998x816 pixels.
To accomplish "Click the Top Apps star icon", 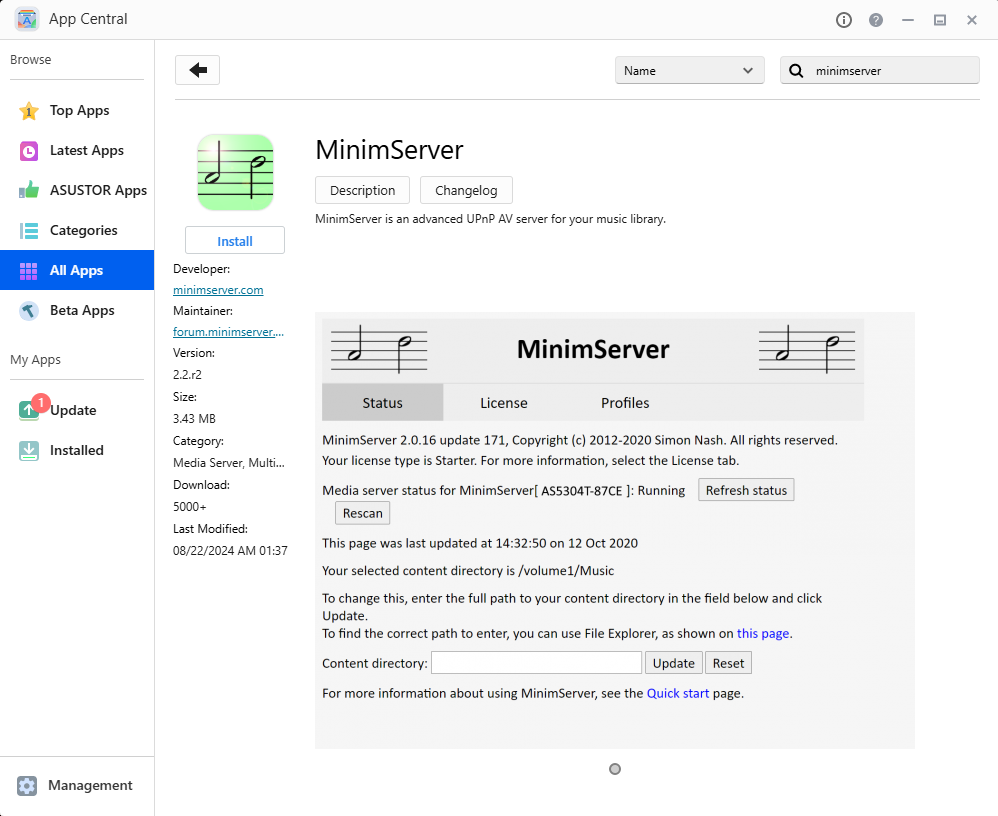I will tap(29, 111).
